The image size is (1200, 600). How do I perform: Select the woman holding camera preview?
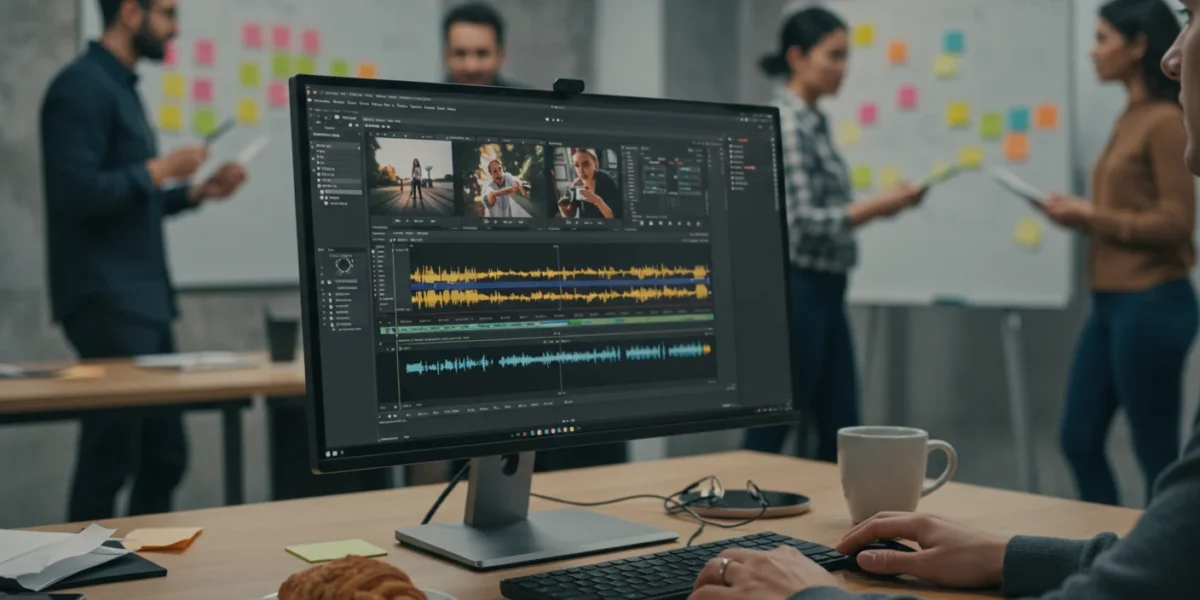tap(587, 183)
